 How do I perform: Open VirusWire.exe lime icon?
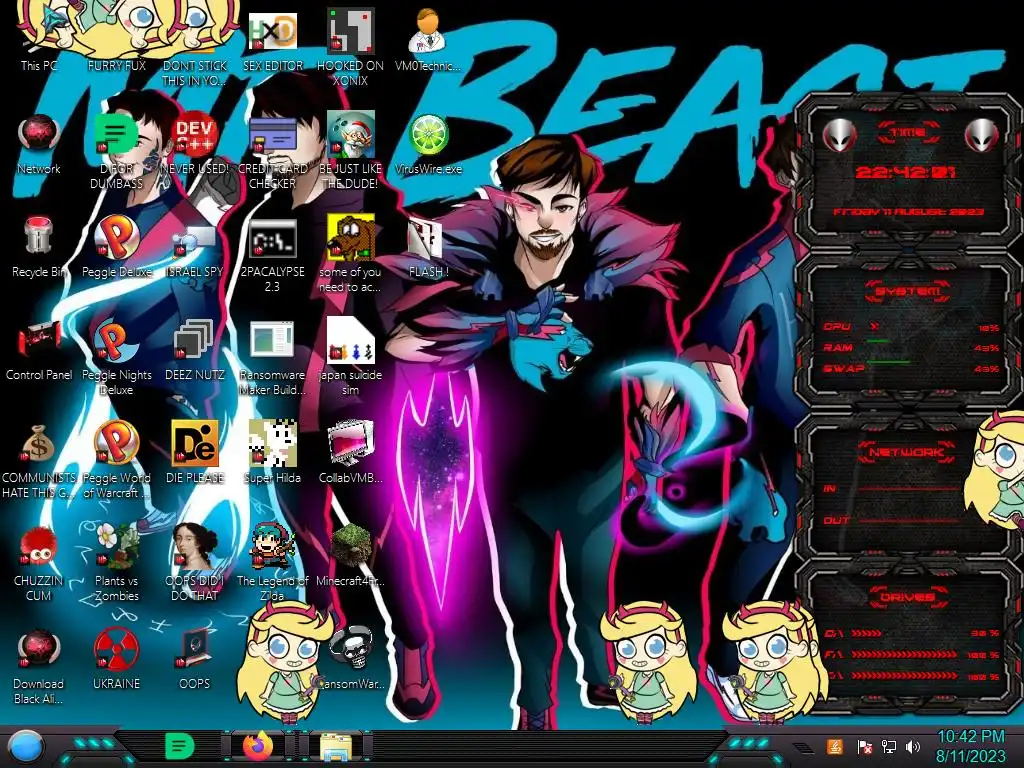(x=428, y=144)
